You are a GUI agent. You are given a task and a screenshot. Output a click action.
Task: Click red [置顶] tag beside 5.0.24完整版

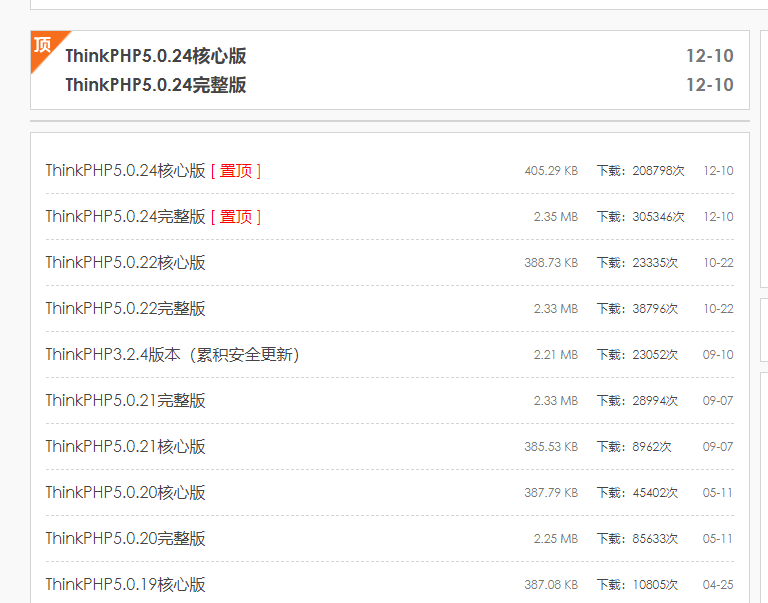(x=236, y=217)
